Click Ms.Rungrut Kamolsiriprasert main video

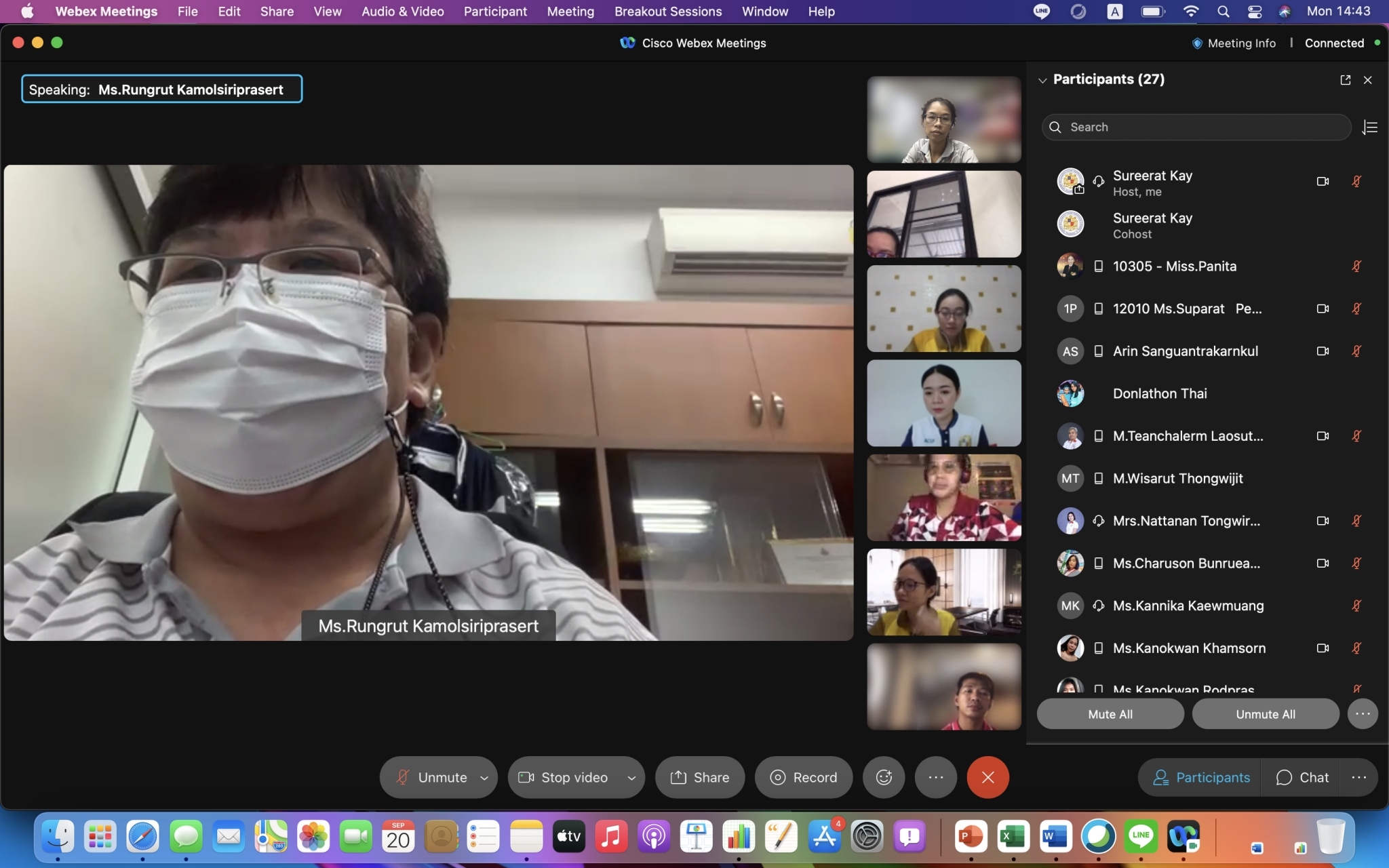coord(429,403)
